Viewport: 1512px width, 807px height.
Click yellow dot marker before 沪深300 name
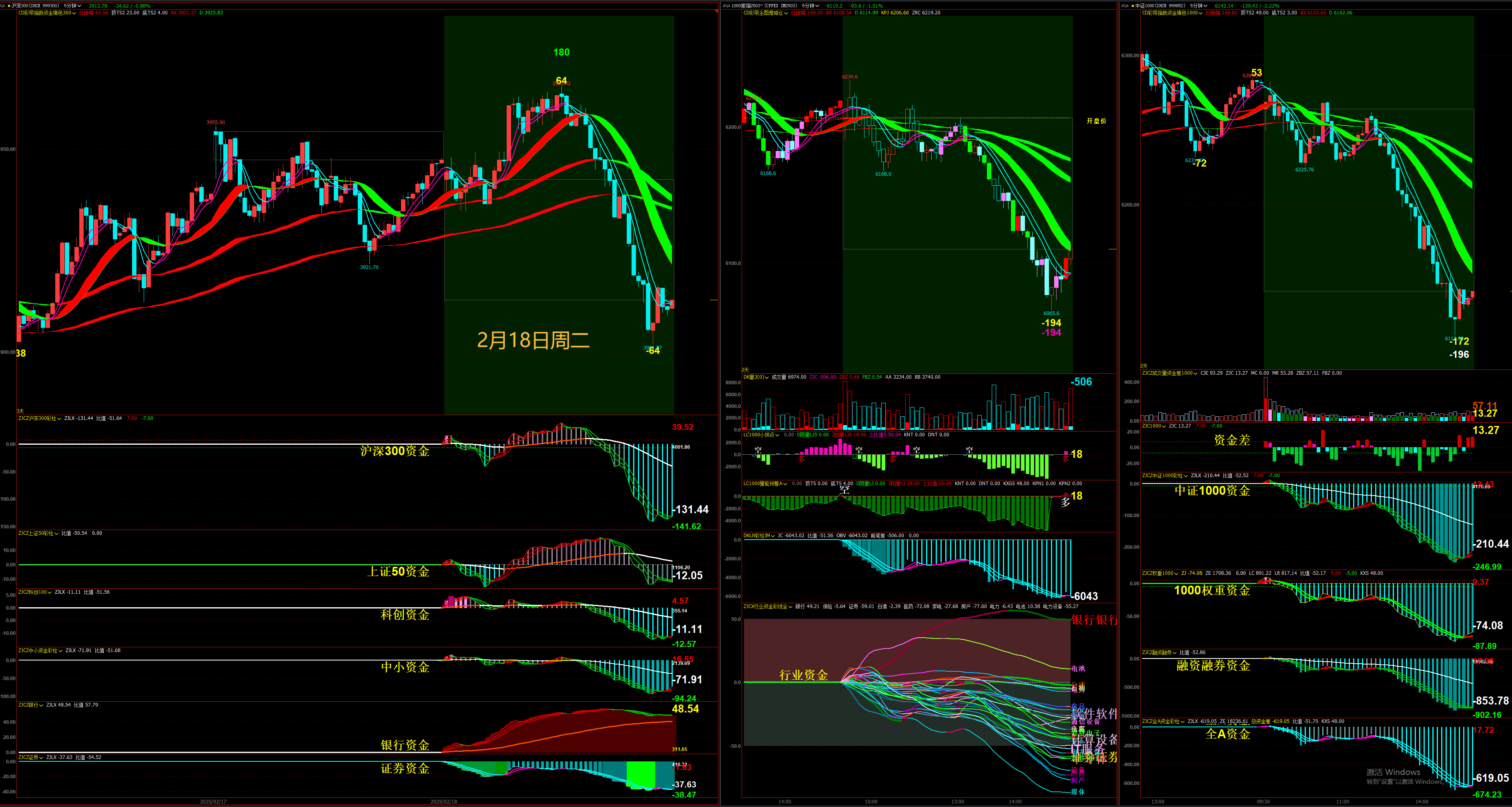point(9,6)
